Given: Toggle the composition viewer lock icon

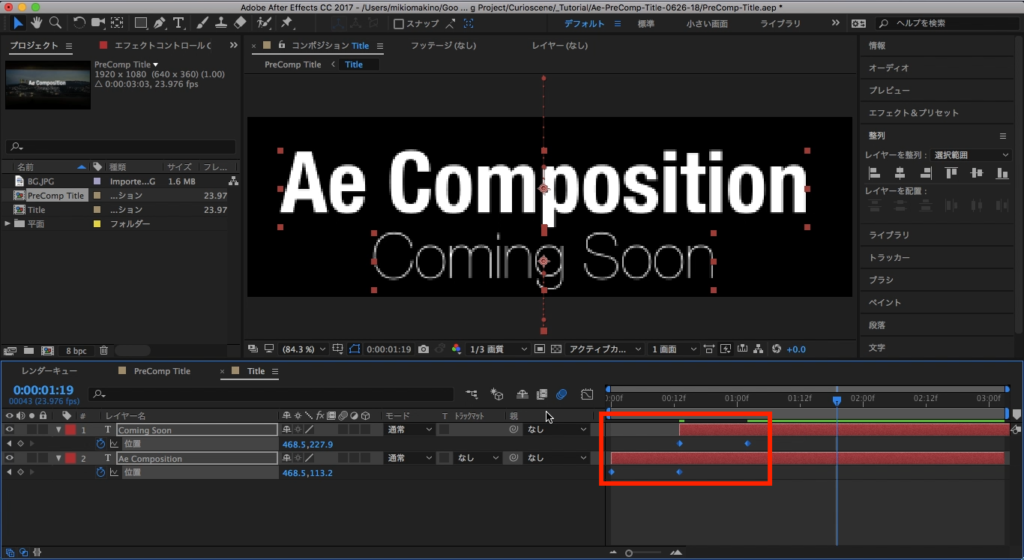Looking at the screenshot, I should click(x=281, y=45).
